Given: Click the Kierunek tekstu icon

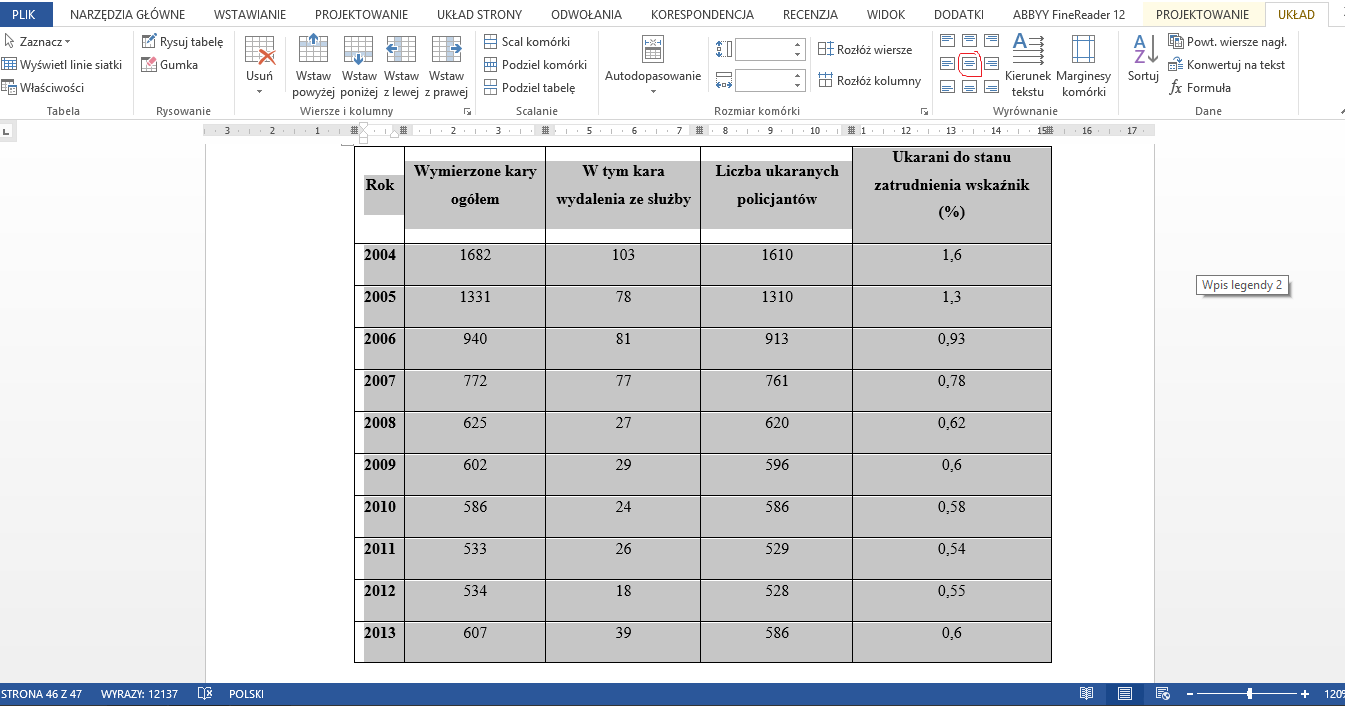Looking at the screenshot, I should 1027,66.
